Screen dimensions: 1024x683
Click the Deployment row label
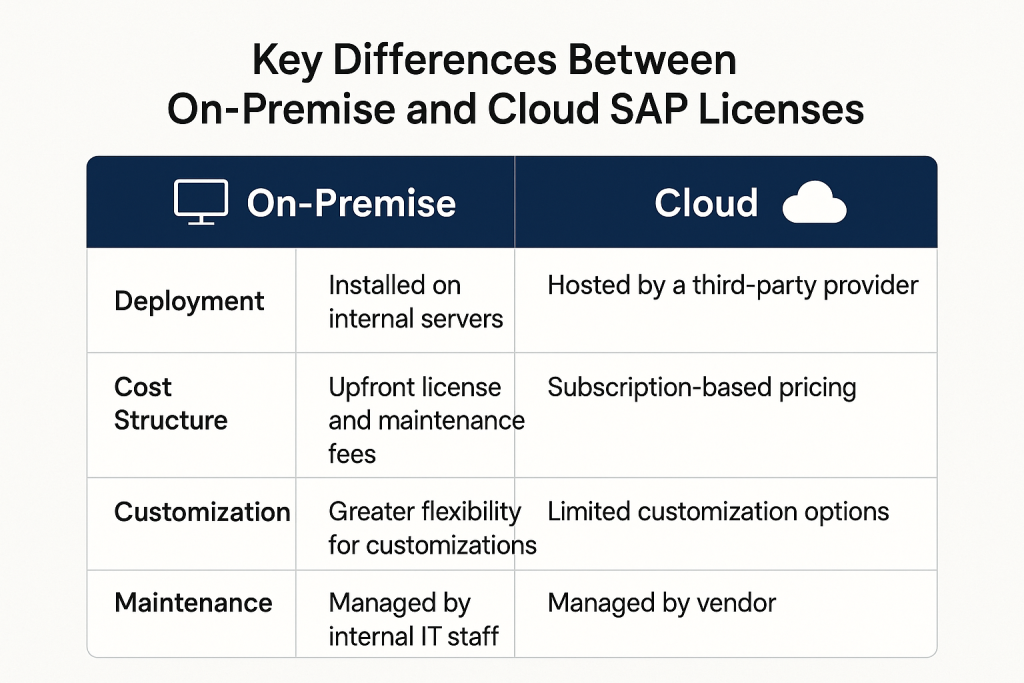189,301
